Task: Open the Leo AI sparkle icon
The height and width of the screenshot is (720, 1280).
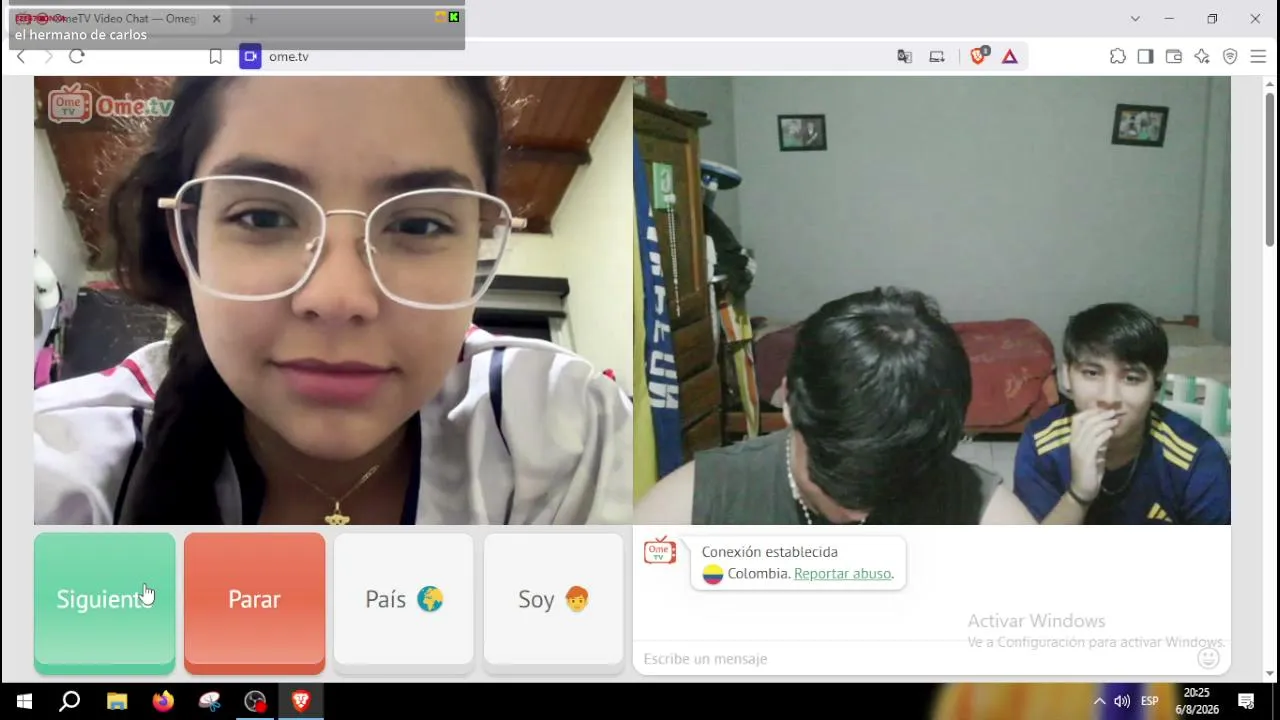Action: click(x=1202, y=57)
